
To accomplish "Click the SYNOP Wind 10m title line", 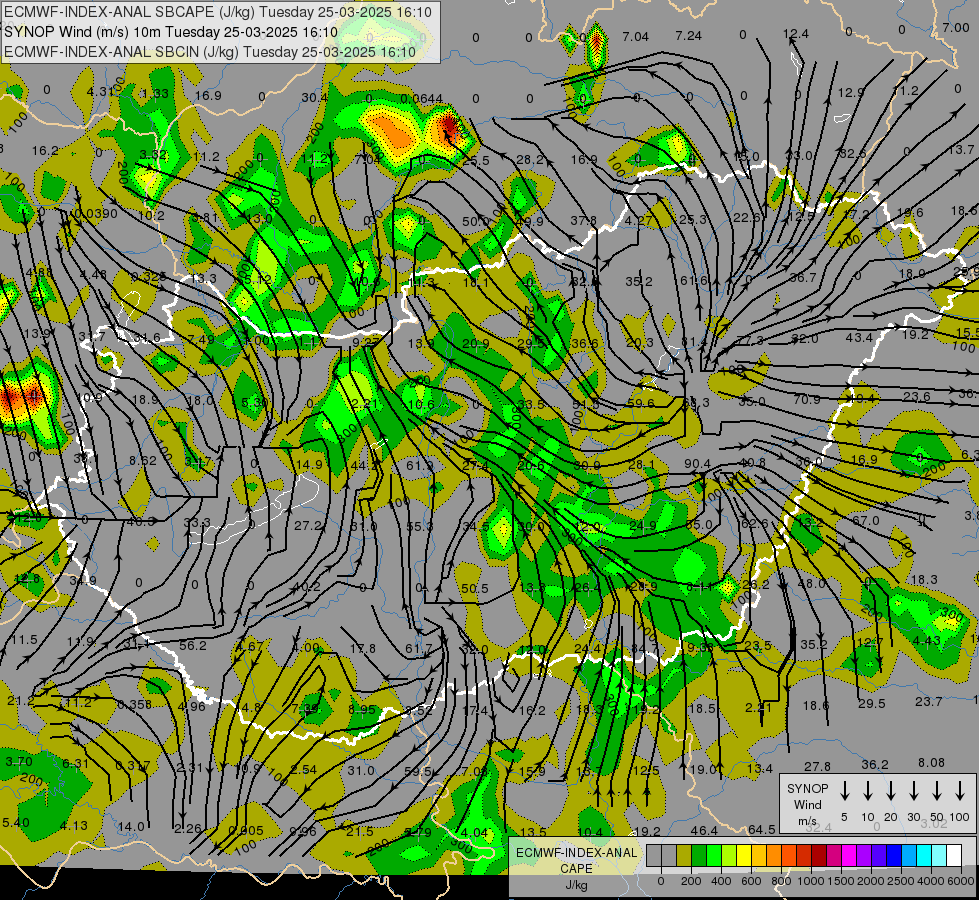I will coord(170,32).
